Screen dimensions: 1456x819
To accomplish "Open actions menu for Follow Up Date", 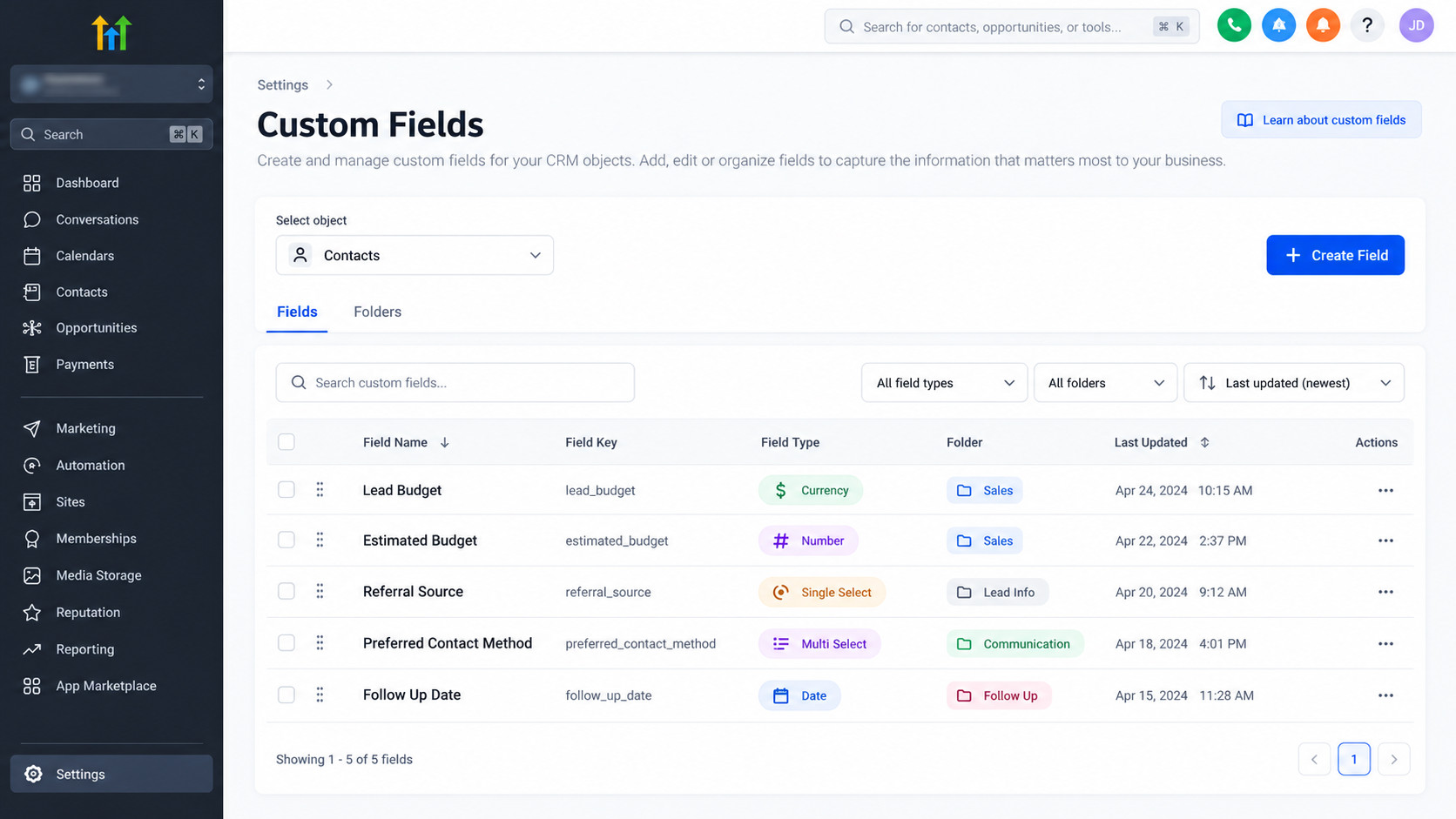I will 1385,695.
